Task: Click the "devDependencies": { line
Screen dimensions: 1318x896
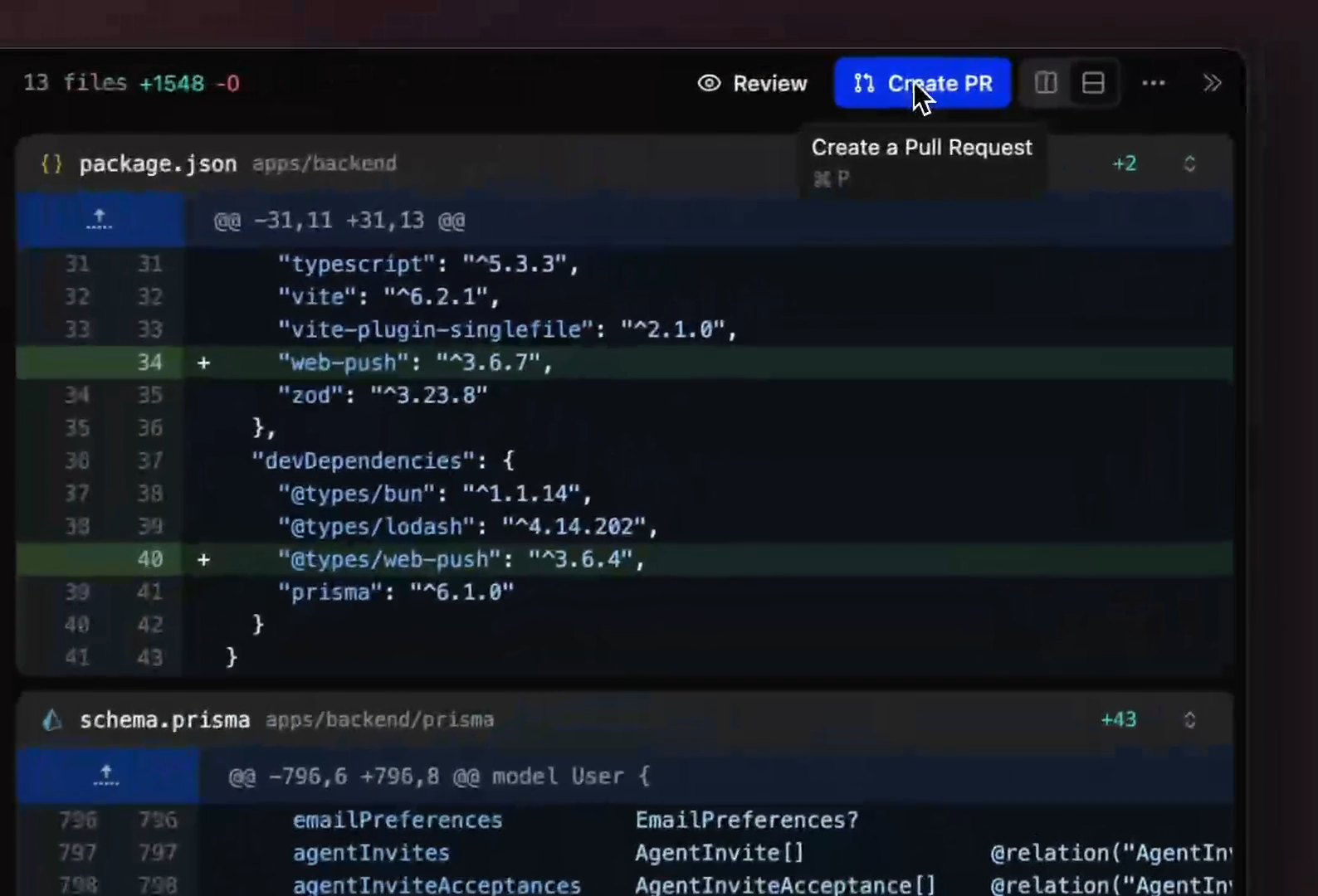Action: tap(624, 460)
